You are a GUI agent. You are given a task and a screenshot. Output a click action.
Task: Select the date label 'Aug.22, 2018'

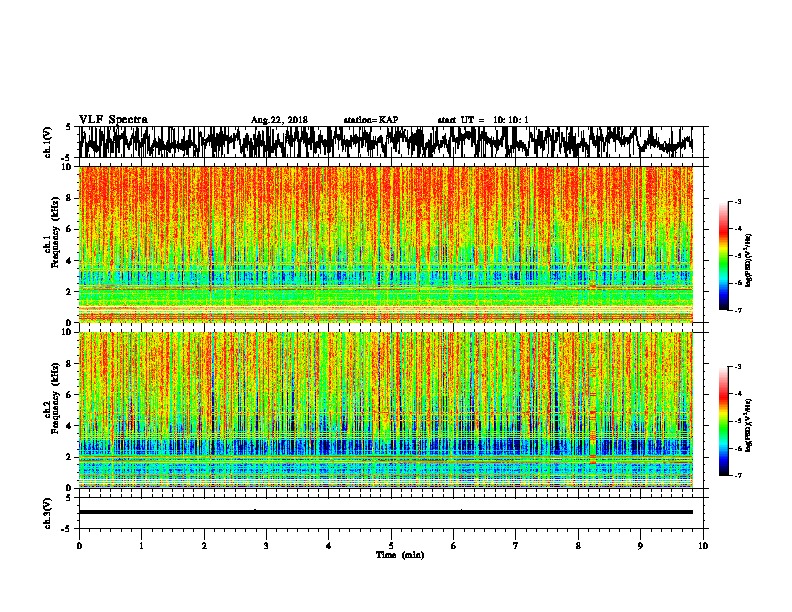click(279, 120)
